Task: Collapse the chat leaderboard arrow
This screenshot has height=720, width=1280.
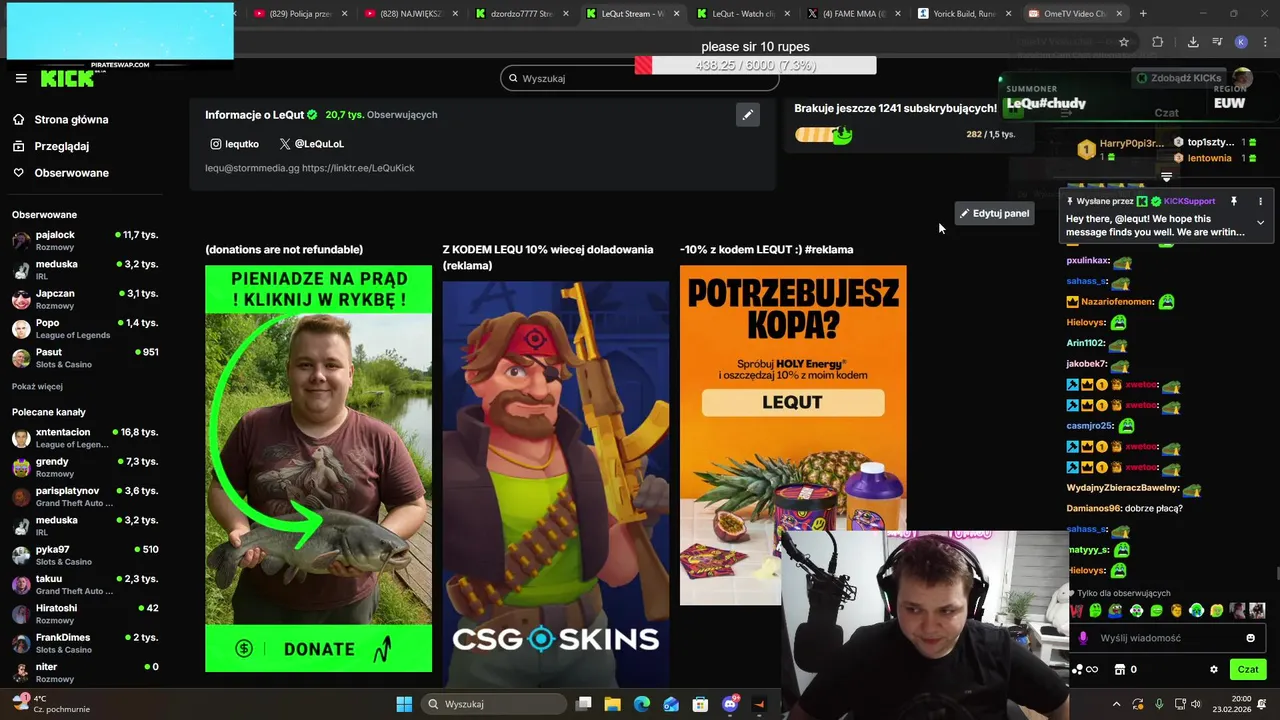Action: click(x=1166, y=177)
